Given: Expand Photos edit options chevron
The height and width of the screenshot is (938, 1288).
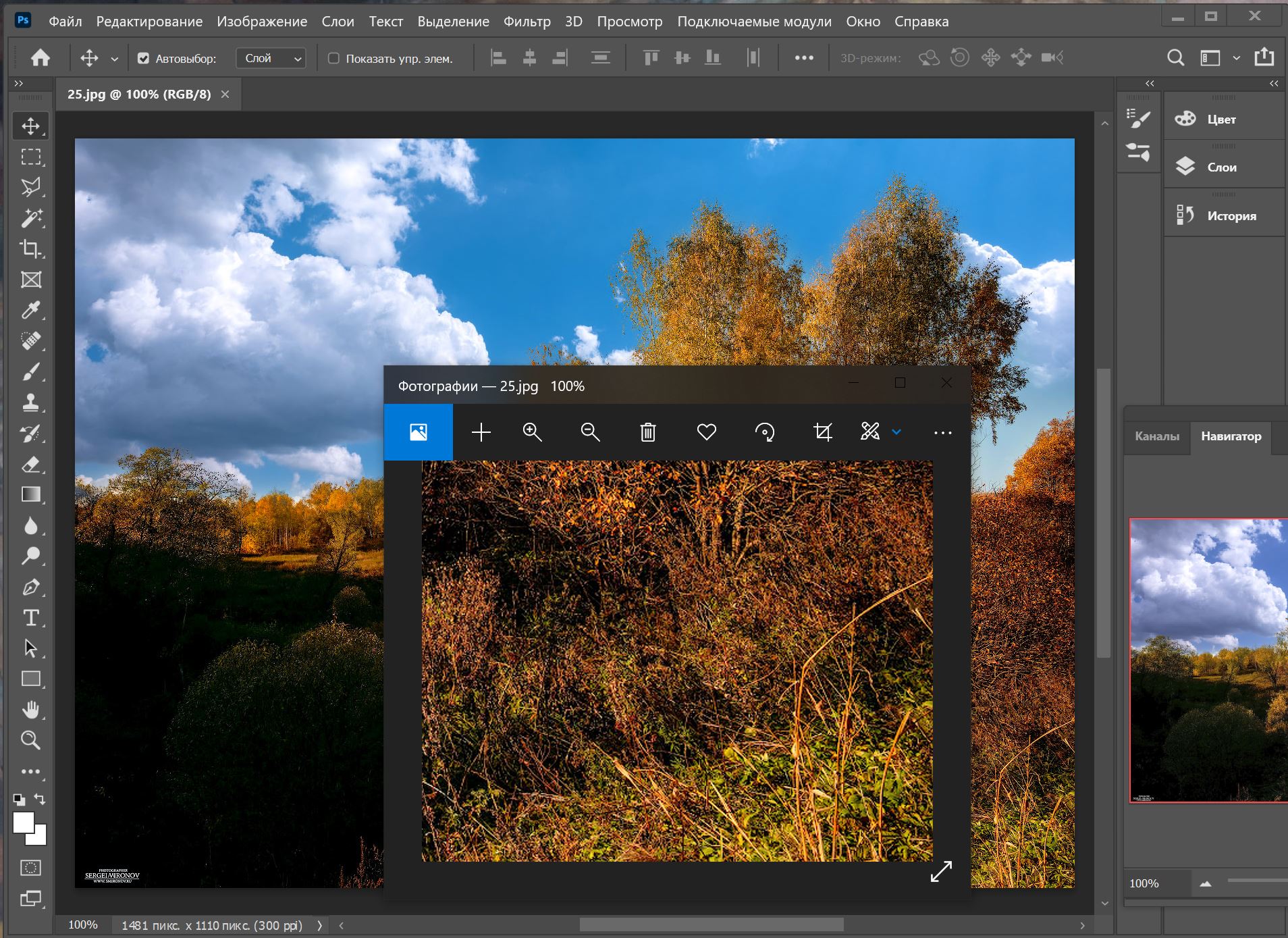Looking at the screenshot, I should click(896, 432).
